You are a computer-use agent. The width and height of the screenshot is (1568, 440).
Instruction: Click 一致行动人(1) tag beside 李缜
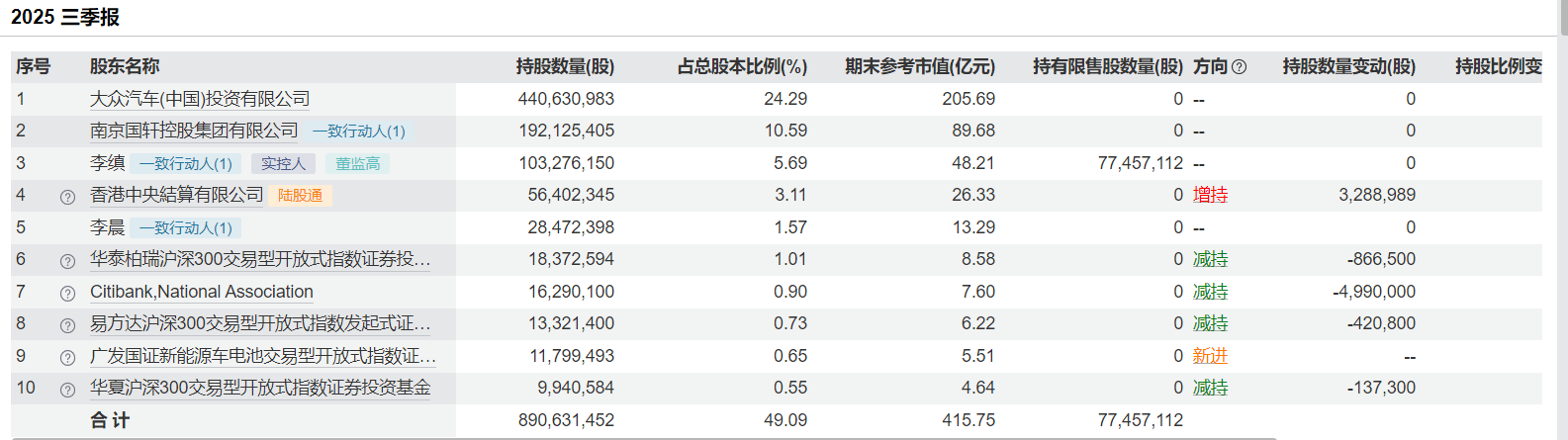coord(185,164)
